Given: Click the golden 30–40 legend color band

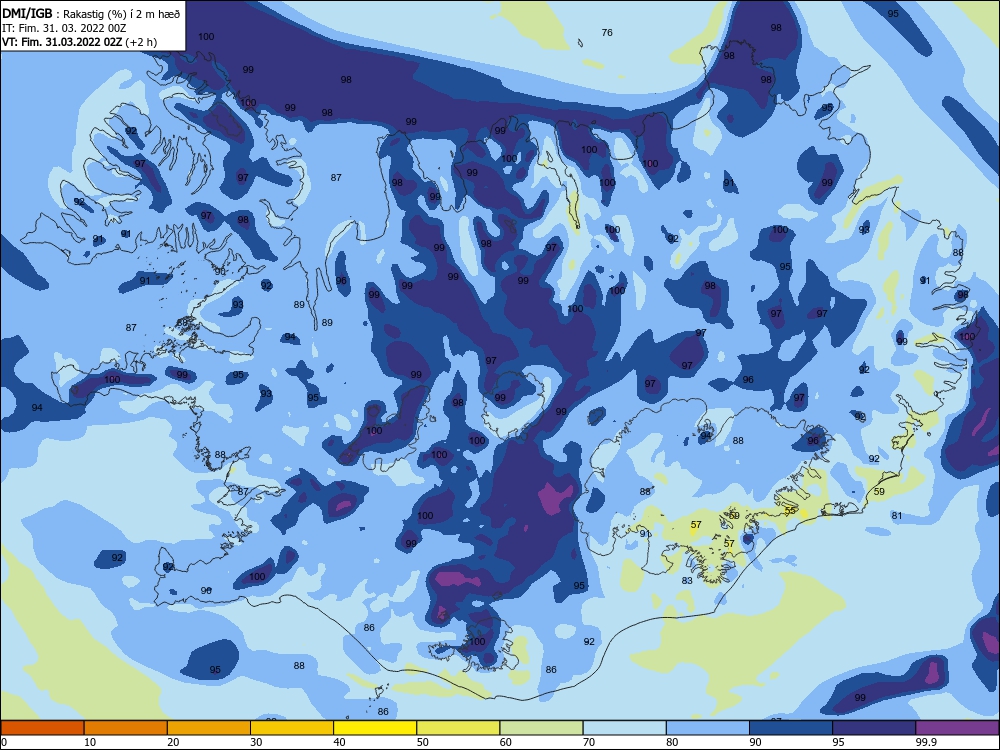Looking at the screenshot, I should pos(292,728).
